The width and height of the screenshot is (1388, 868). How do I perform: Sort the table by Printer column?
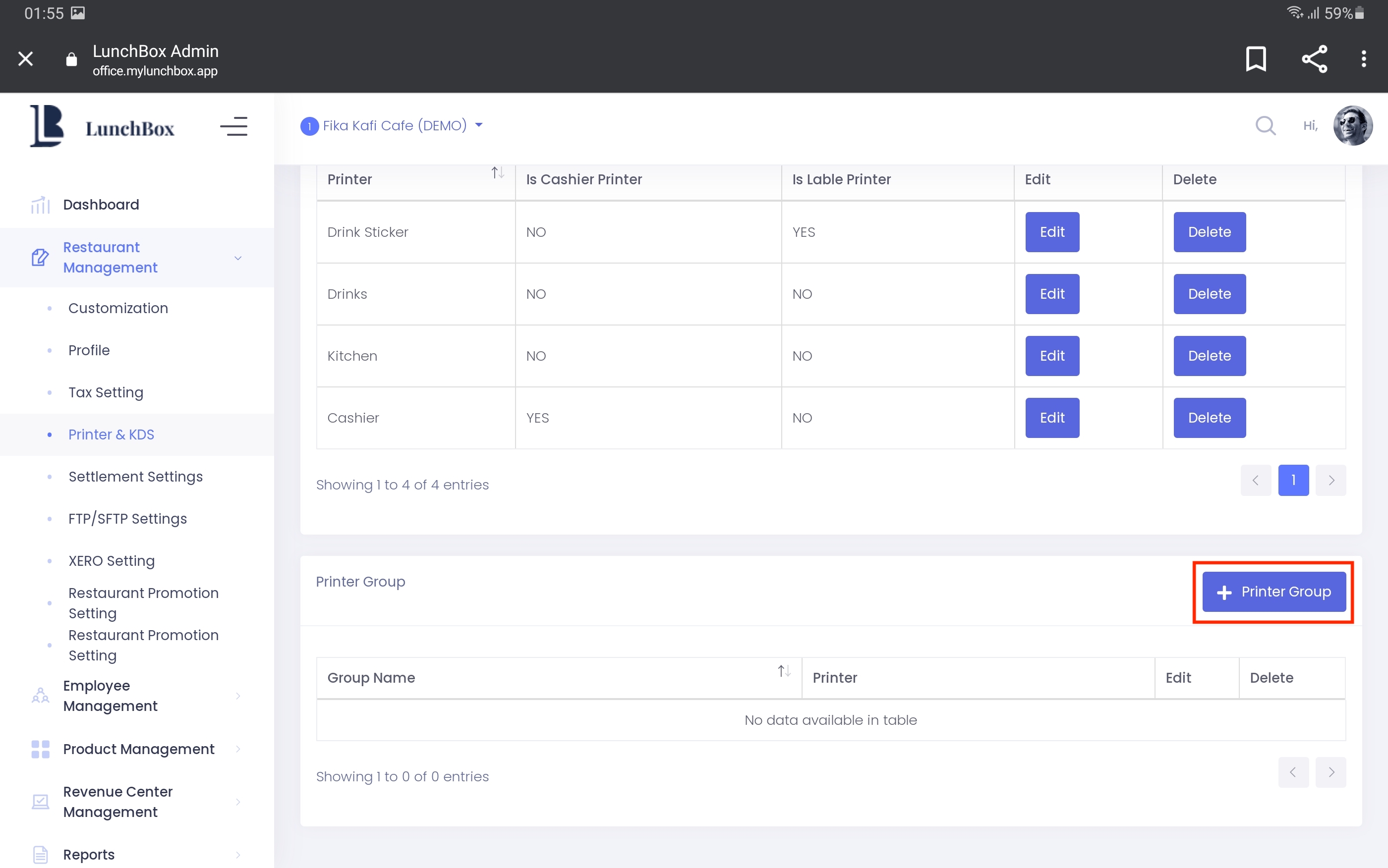(x=497, y=173)
